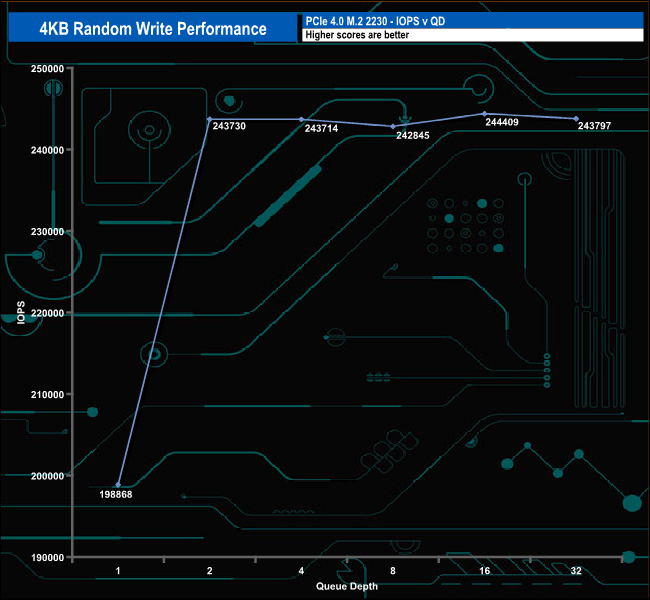This screenshot has width=650, height=600.
Task: Select the data point labeled 244409
Action: coord(485,114)
